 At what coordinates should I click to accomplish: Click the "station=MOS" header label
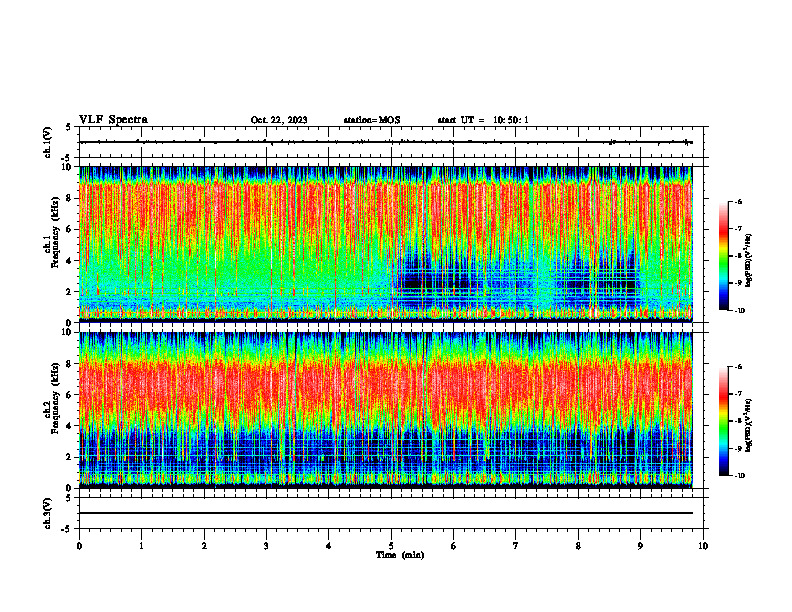pyautogui.click(x=372, y=120)
